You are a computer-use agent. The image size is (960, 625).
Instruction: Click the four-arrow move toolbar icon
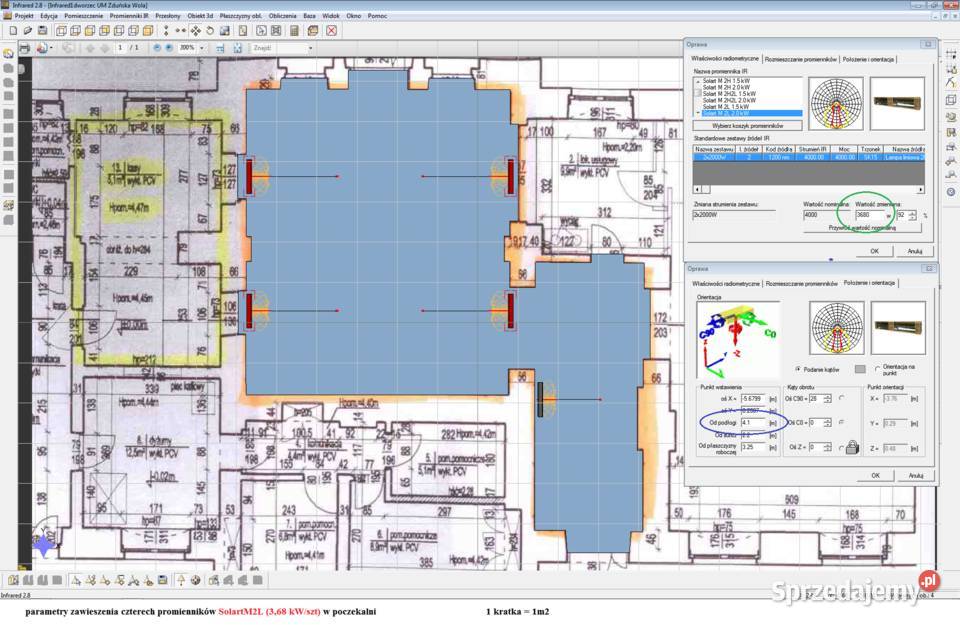click(x=195, y=30)
